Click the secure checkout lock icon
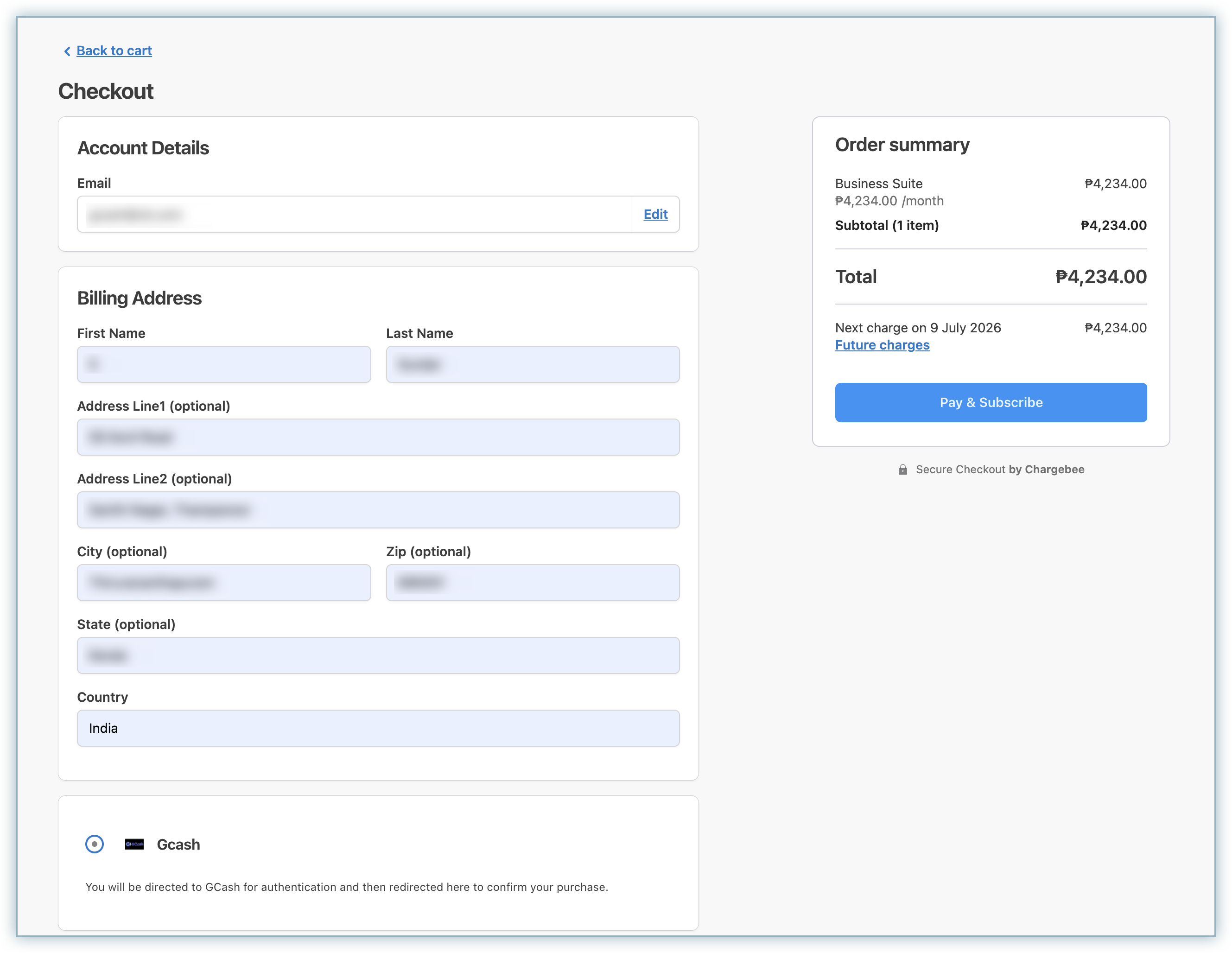 tap(902, 470)
